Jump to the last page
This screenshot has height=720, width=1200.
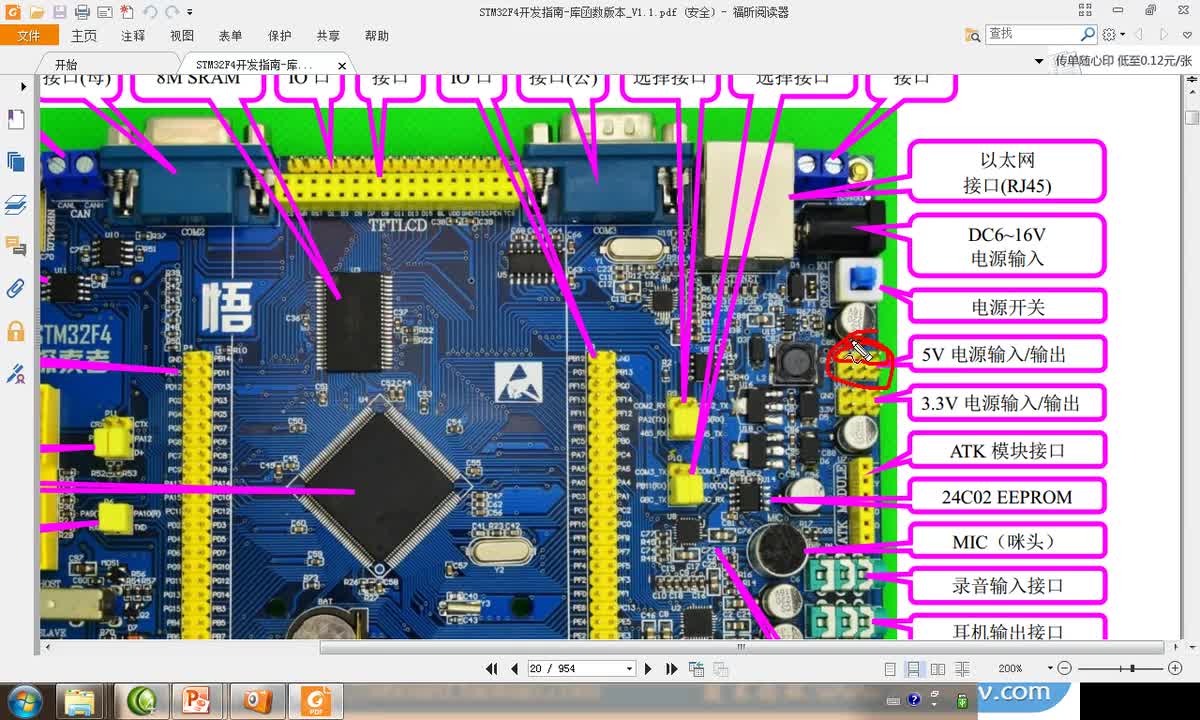671,669
